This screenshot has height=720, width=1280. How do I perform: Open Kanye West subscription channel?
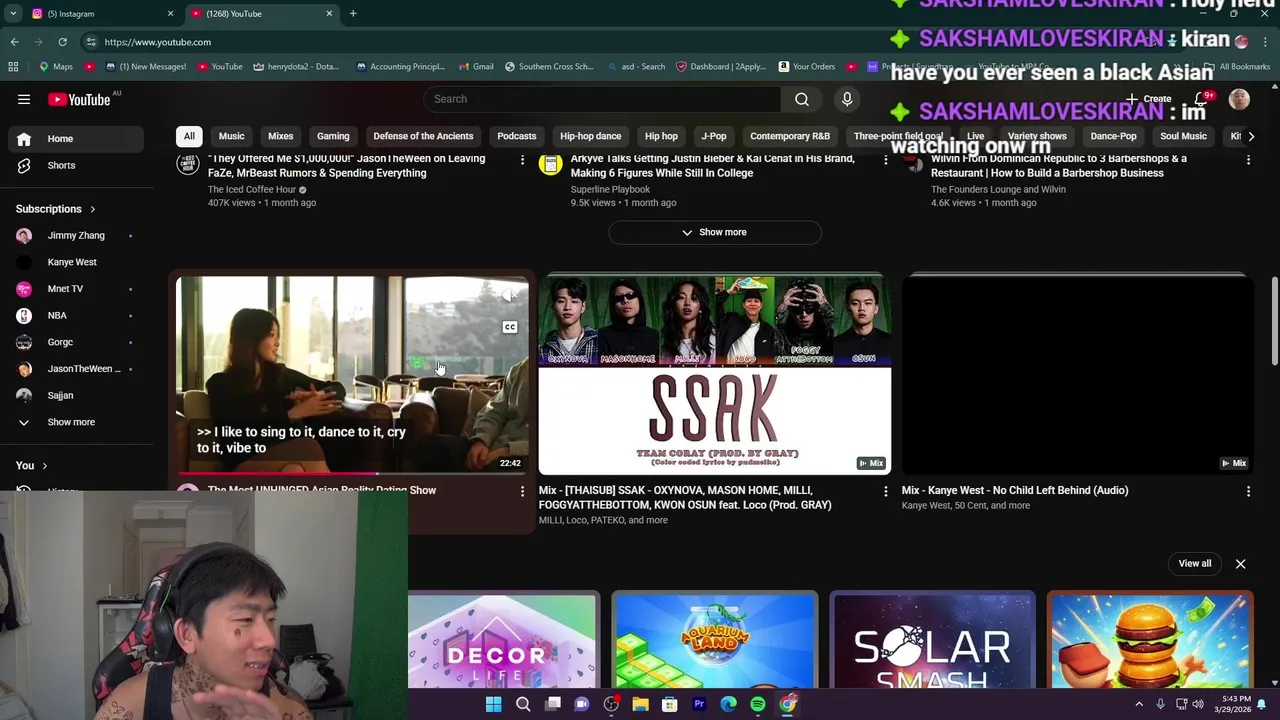pyautogui.click(x=77, y=262)
